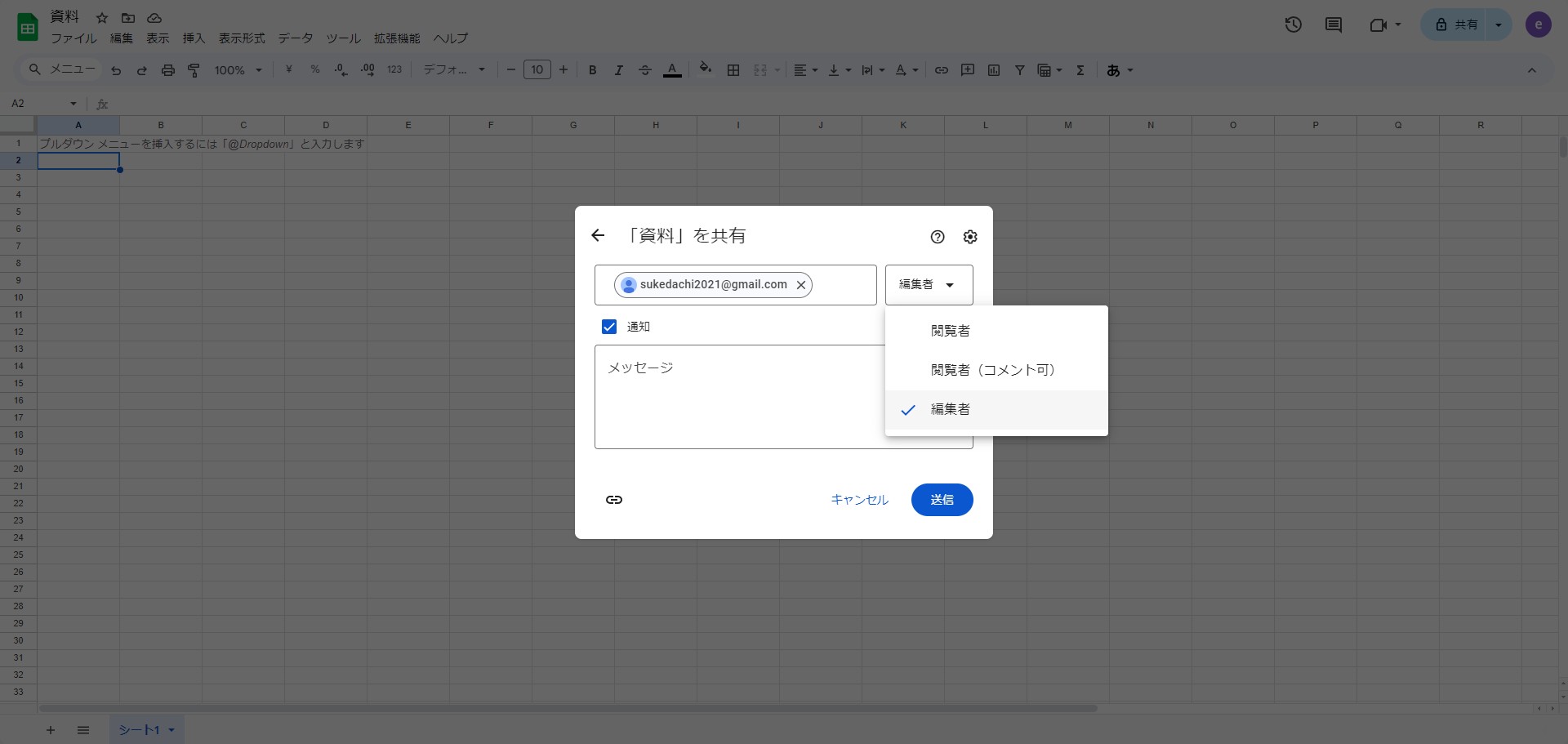The height and width of the screenshot is (744, 1568).
Task: Click the copy link icon
Action: click(614, 500)
